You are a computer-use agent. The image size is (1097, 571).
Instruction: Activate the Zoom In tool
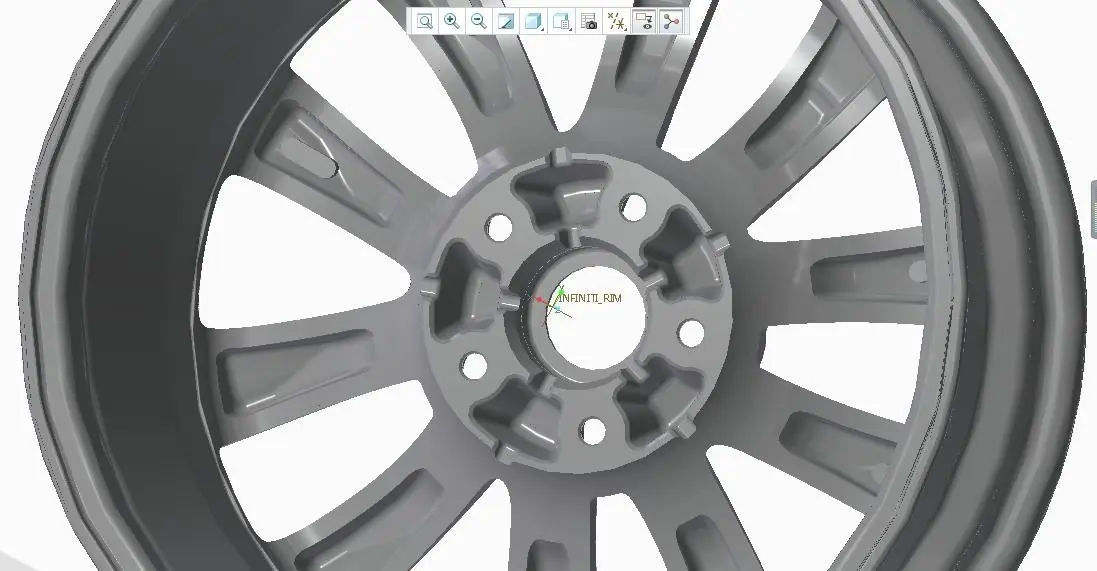click(x=451, y=21)
